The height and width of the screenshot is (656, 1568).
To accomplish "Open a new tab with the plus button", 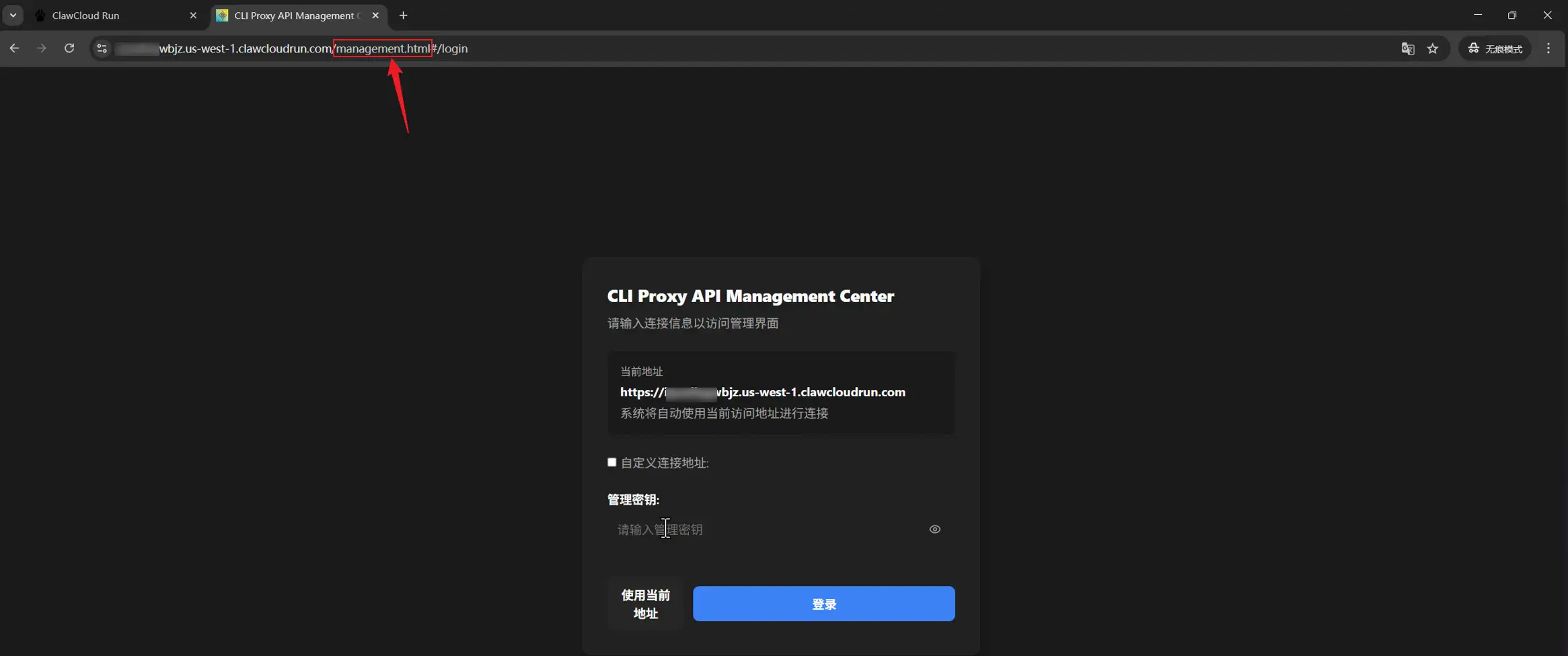I will pyautogui.click(x=402, y=15).
